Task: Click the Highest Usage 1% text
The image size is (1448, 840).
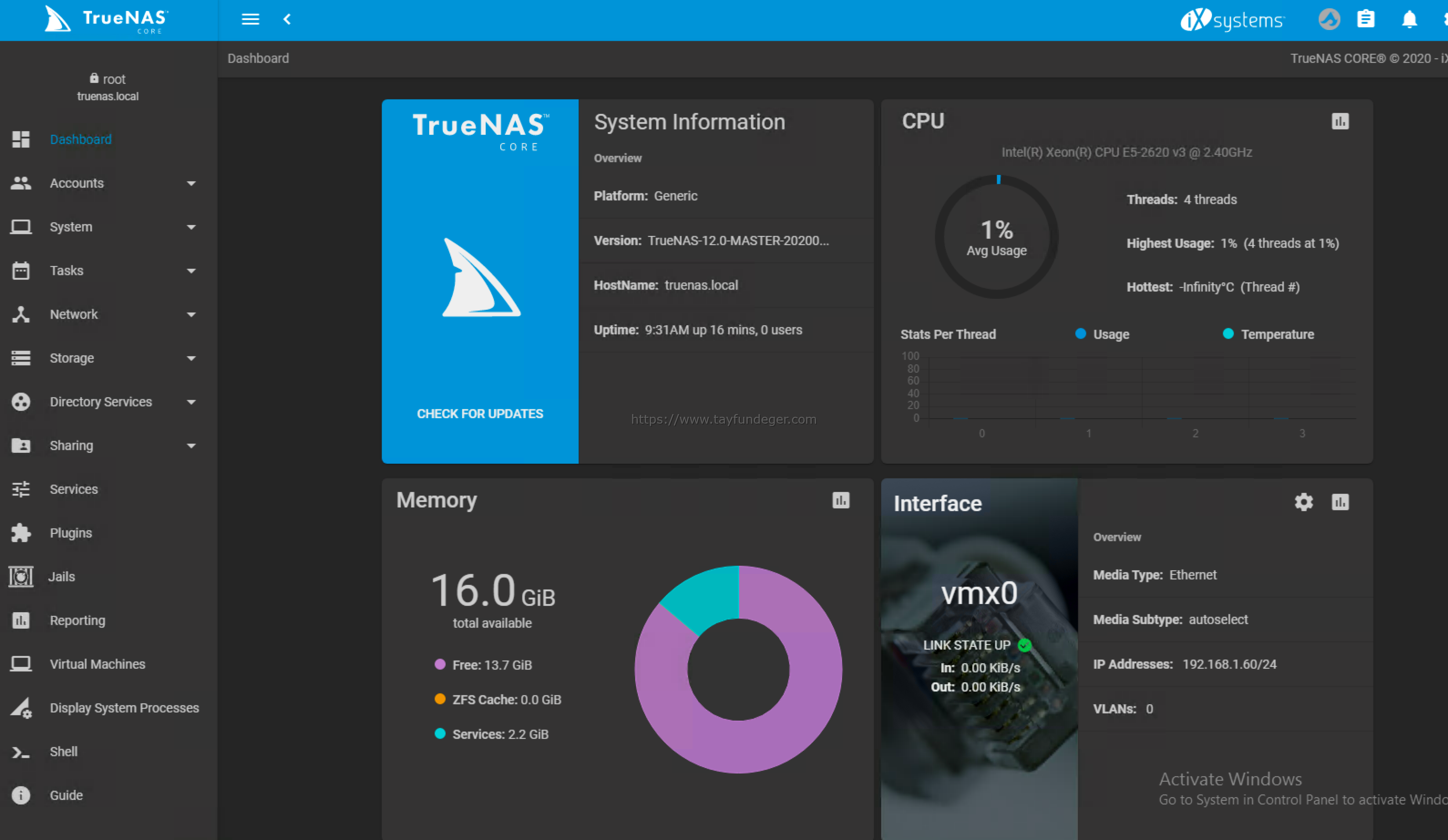Action: coord(1232,243)
